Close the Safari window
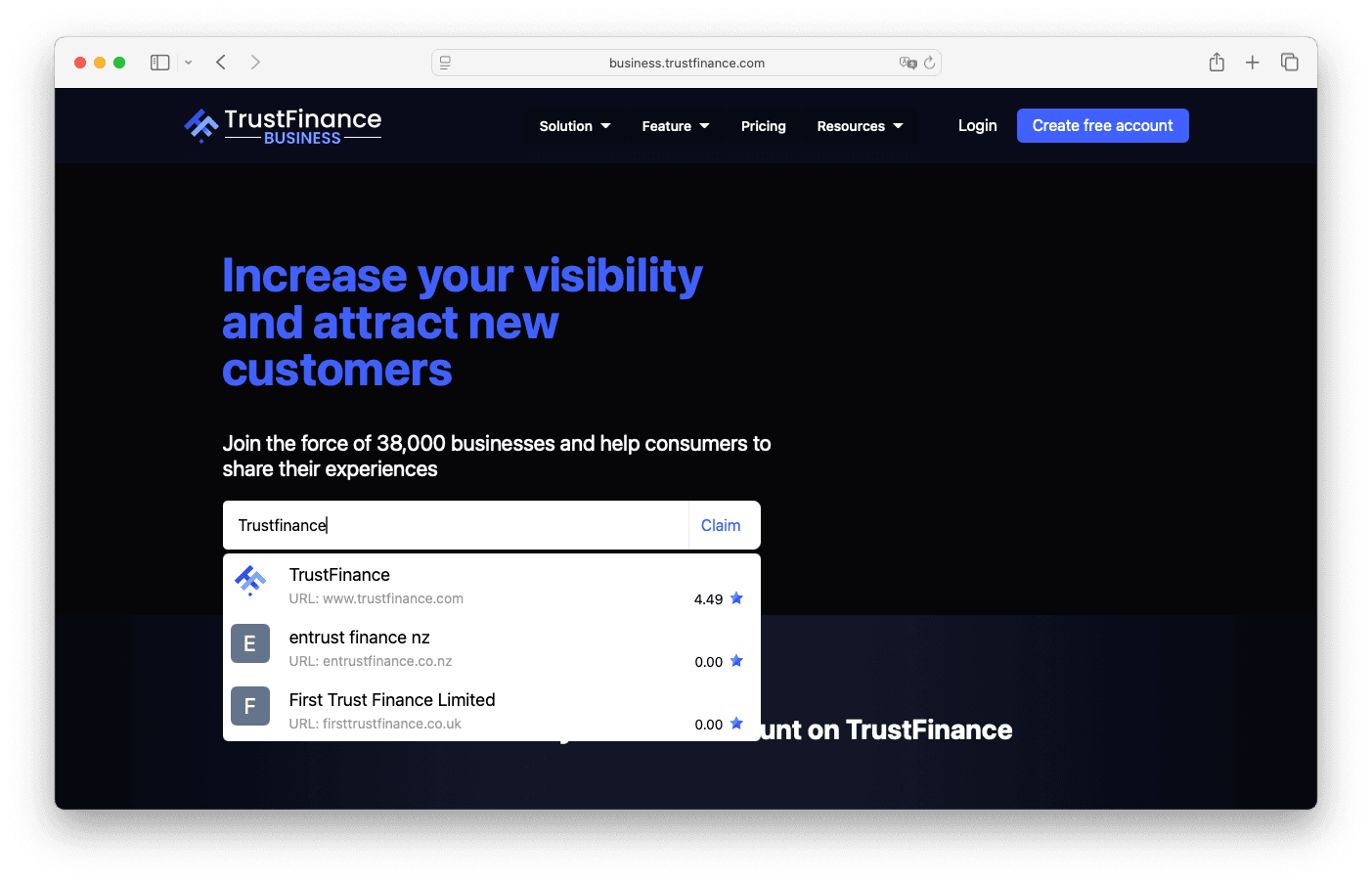 pos(80,63)
